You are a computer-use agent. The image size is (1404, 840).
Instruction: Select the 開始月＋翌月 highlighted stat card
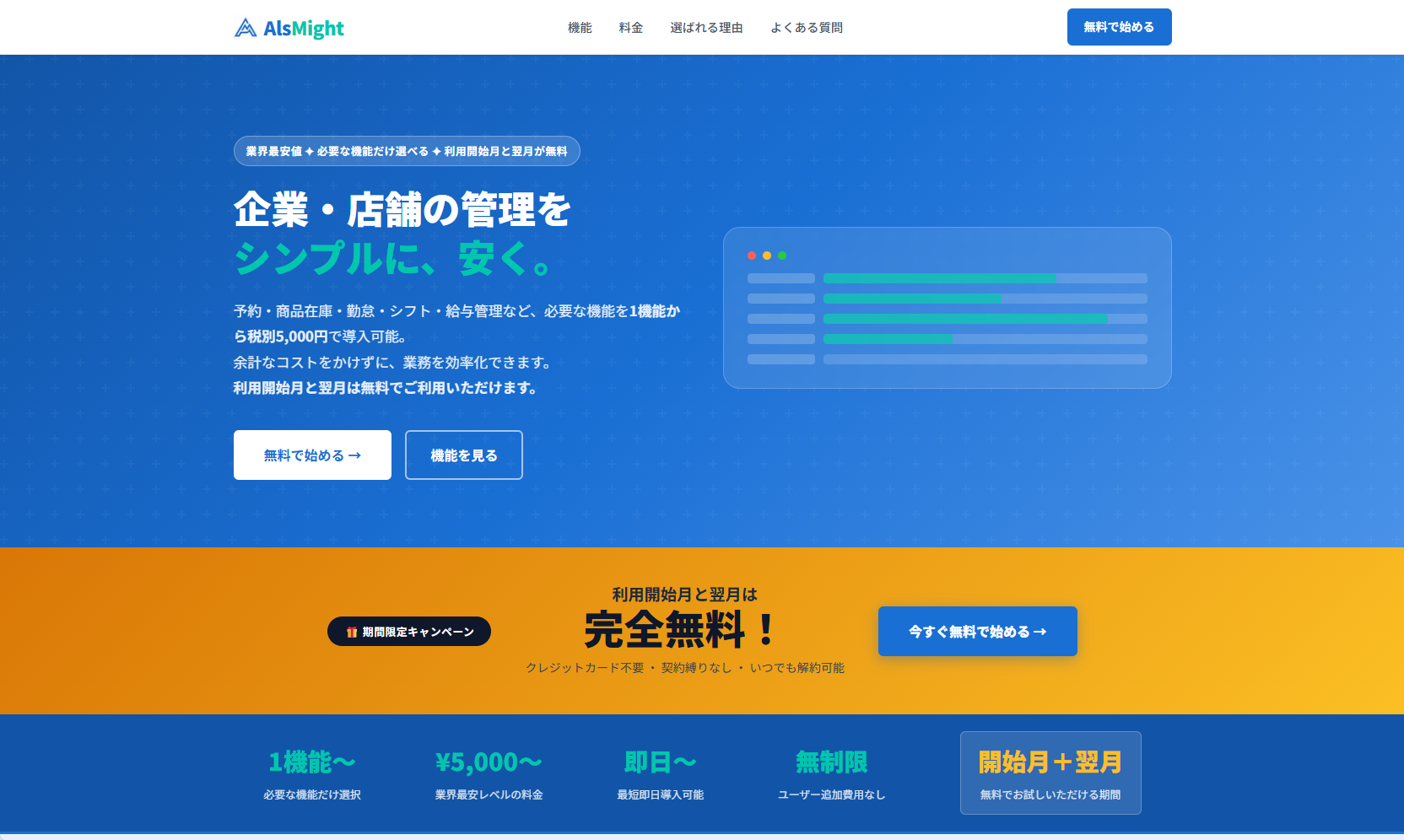[1050, 773]
